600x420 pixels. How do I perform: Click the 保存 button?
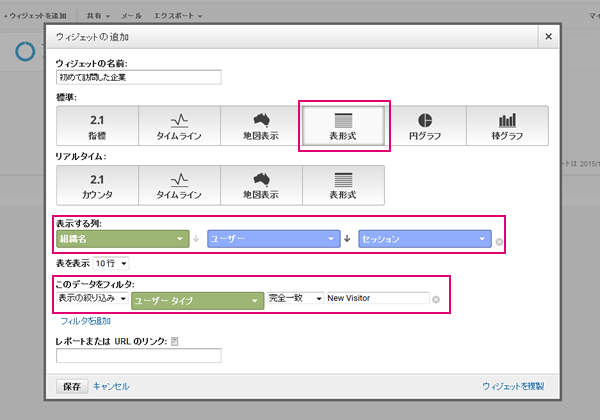point(72,385)
